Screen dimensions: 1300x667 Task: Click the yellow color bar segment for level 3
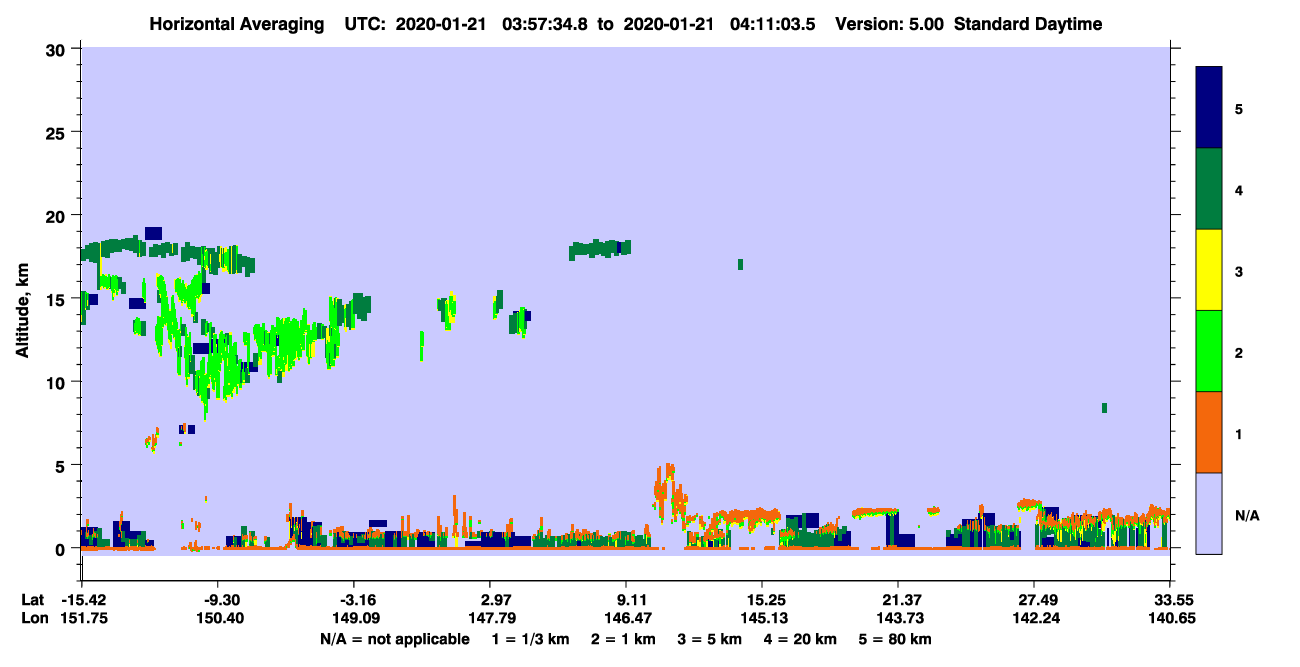click(1209, 270)
